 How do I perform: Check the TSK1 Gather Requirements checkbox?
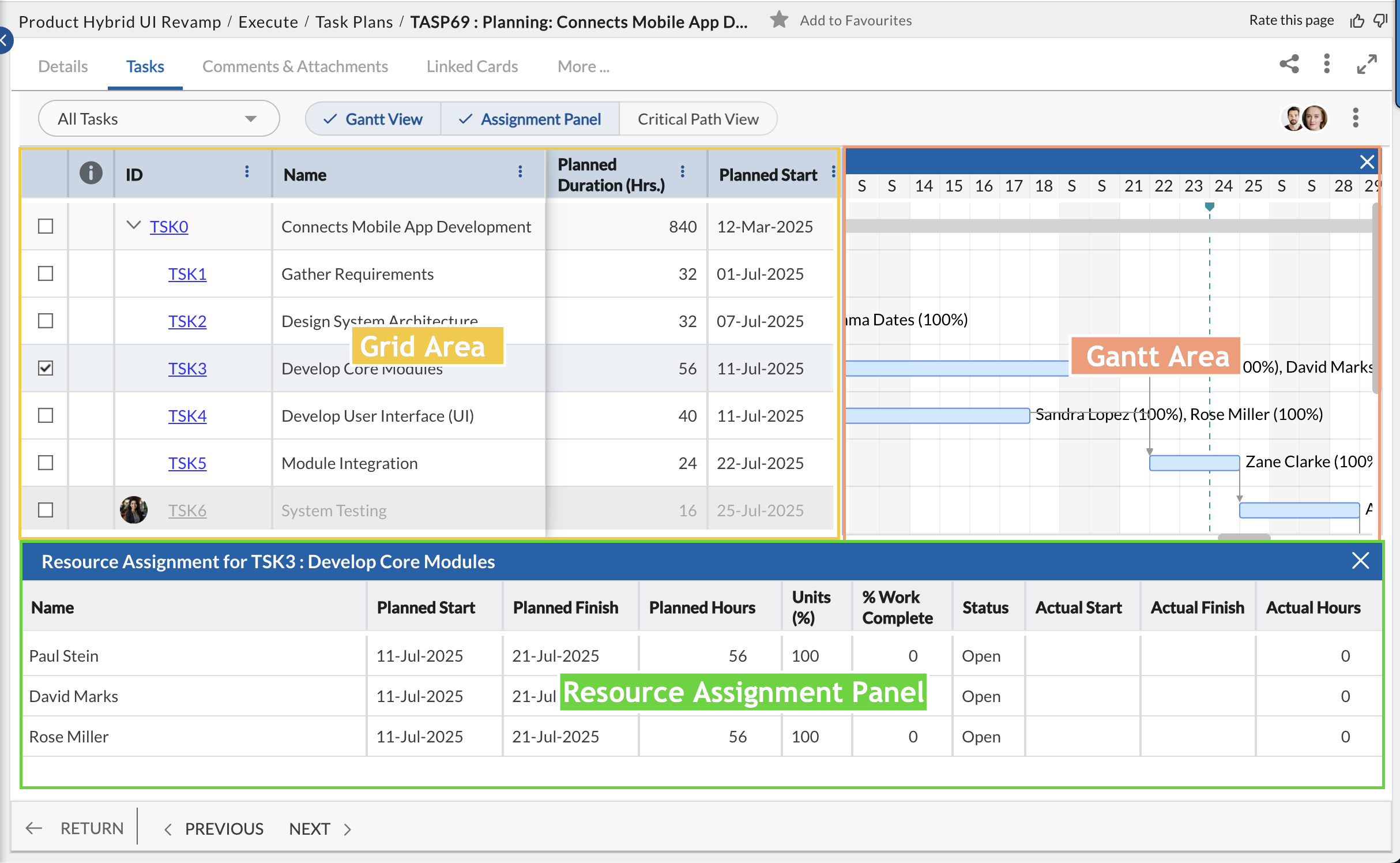coord(46,273)
